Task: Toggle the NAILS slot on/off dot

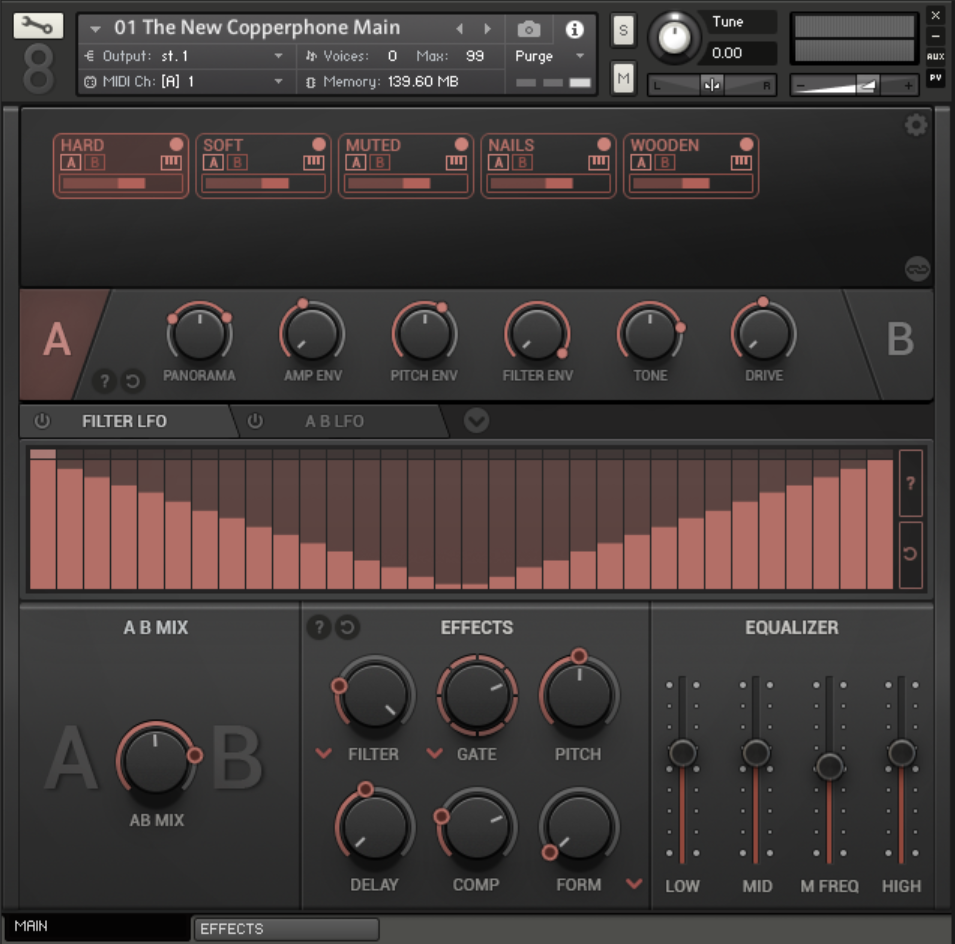Action: (604, 144)
